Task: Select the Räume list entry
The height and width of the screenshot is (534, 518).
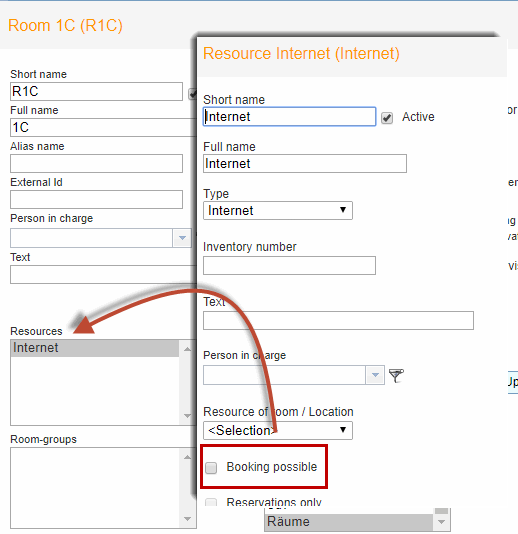Action: tap(349, 522)
